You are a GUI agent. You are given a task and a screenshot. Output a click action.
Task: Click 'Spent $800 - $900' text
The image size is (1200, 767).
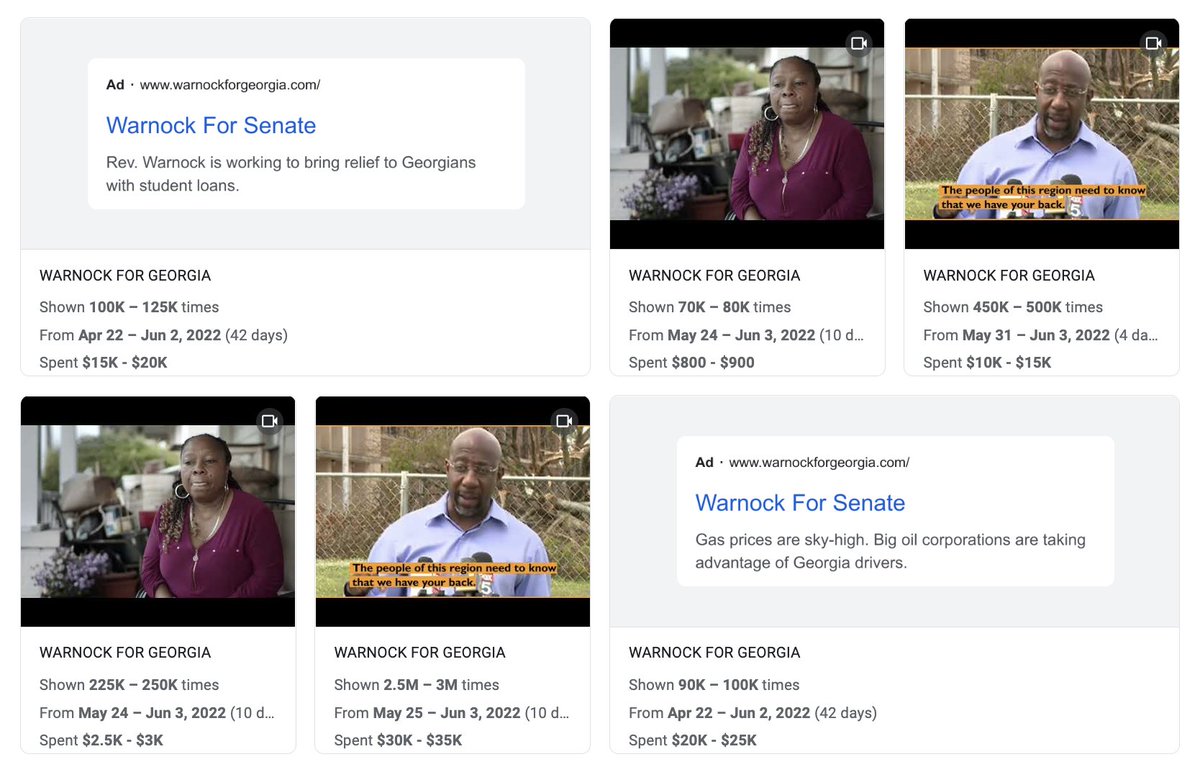click(692, 362)
